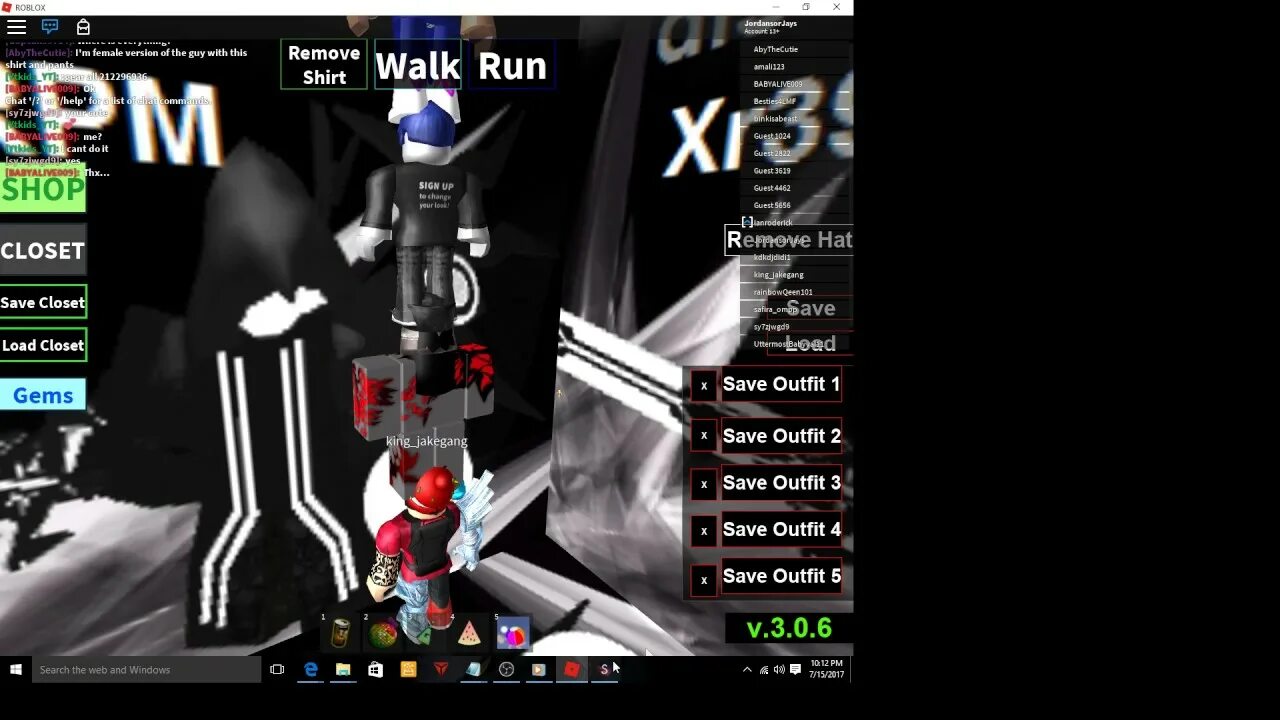The width and height of the screenshot is (1280, 720).
Task: Open the S app icon in taskbar
Action: 604,669
